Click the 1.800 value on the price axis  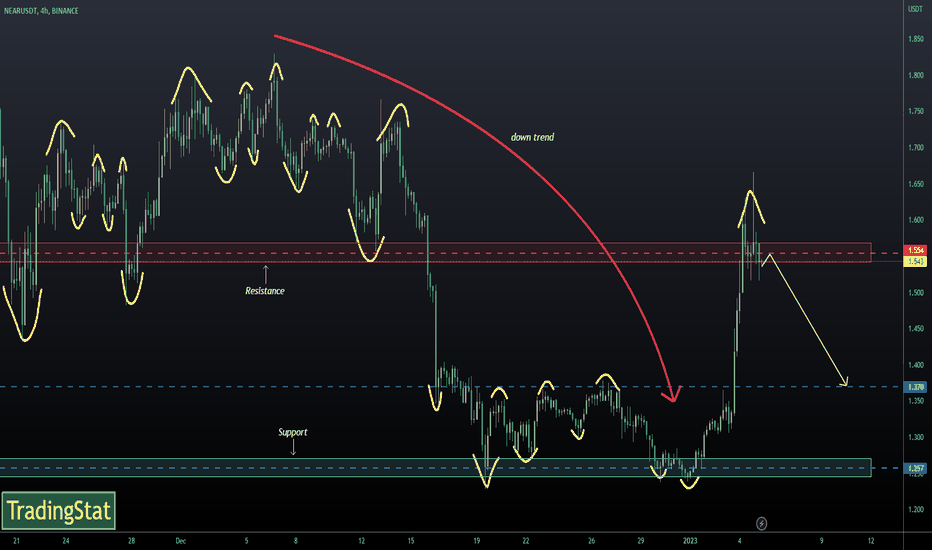pyautogui.click(x=916, y=76)
